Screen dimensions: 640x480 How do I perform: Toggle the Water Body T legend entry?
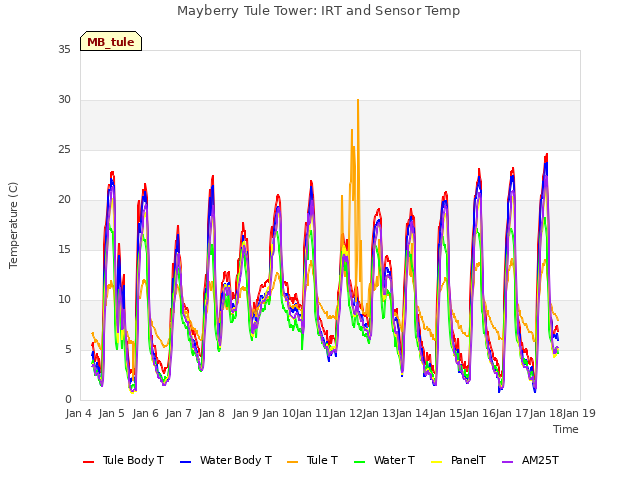point(226,460)
